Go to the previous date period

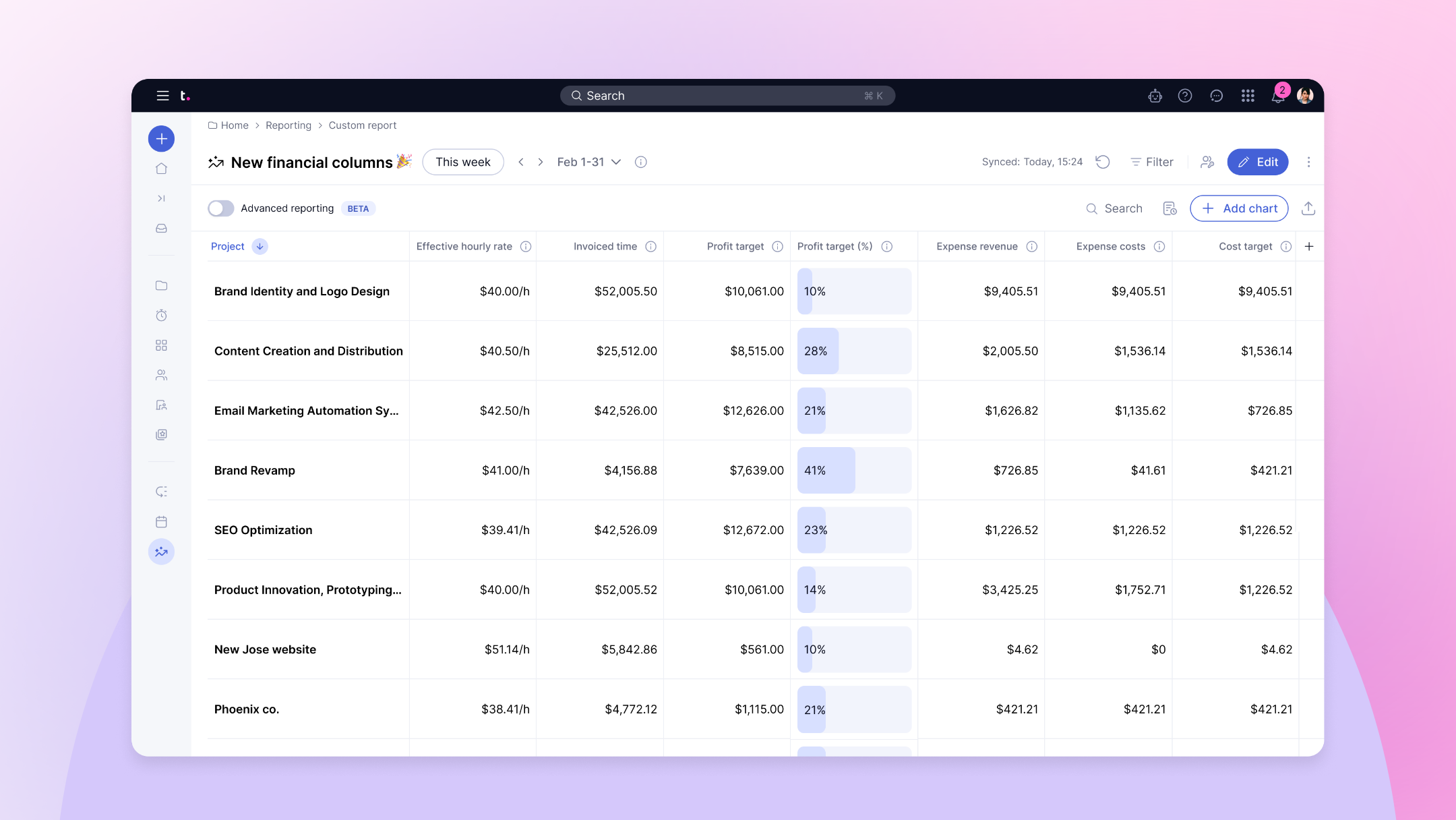521,162
